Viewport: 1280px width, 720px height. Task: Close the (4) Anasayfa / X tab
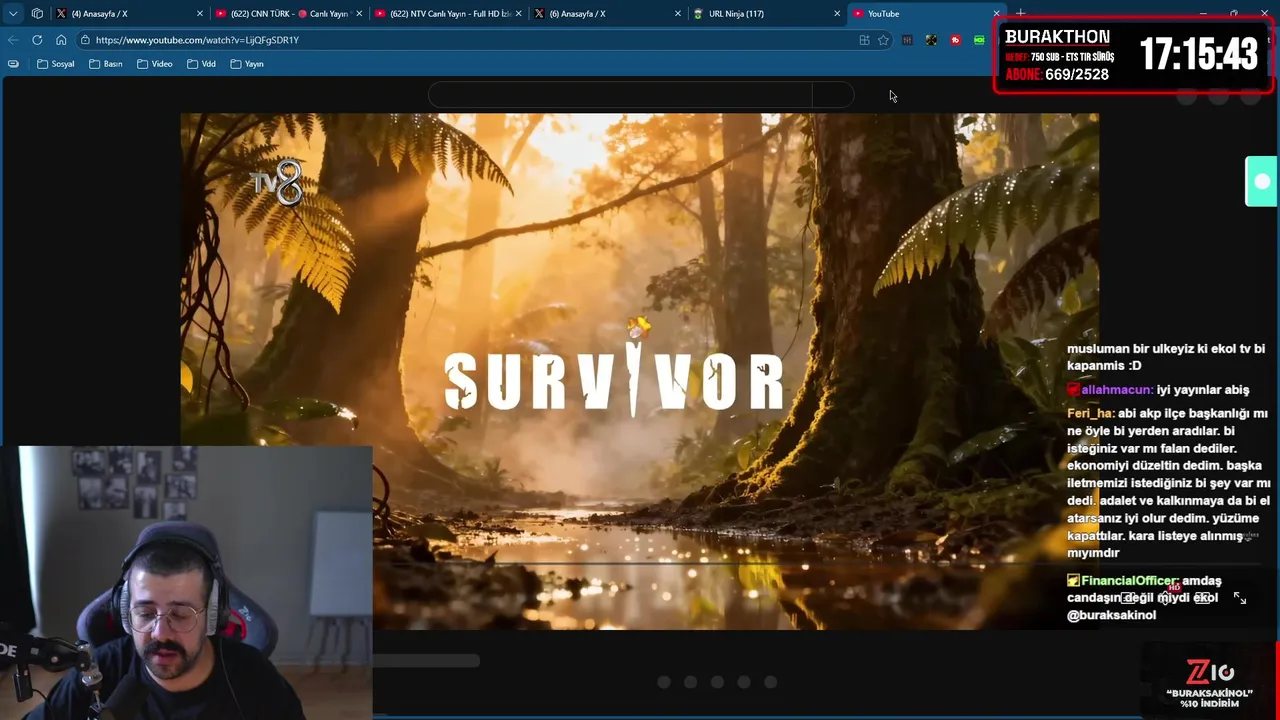(200, 14)
